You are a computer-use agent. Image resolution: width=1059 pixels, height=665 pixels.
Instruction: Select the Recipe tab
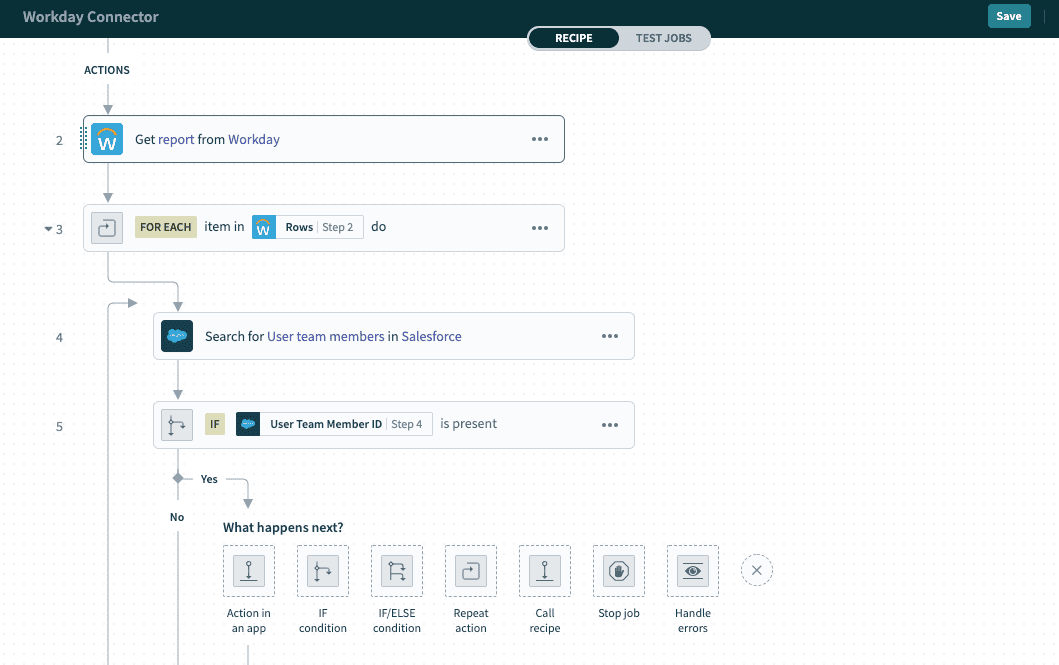click(574, 38)
